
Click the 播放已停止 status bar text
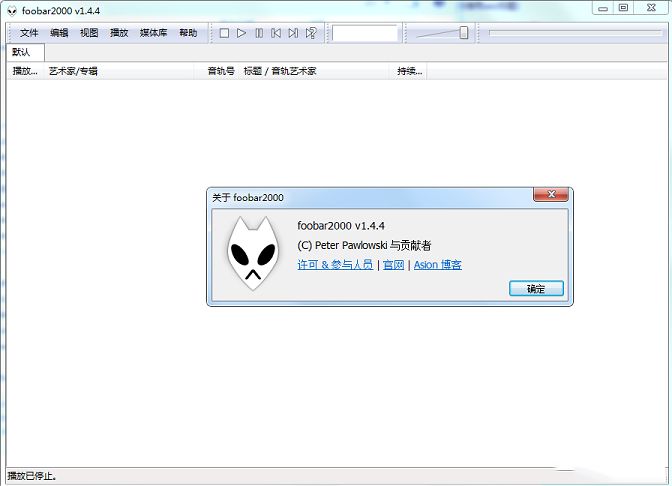(x=32, y=476)
